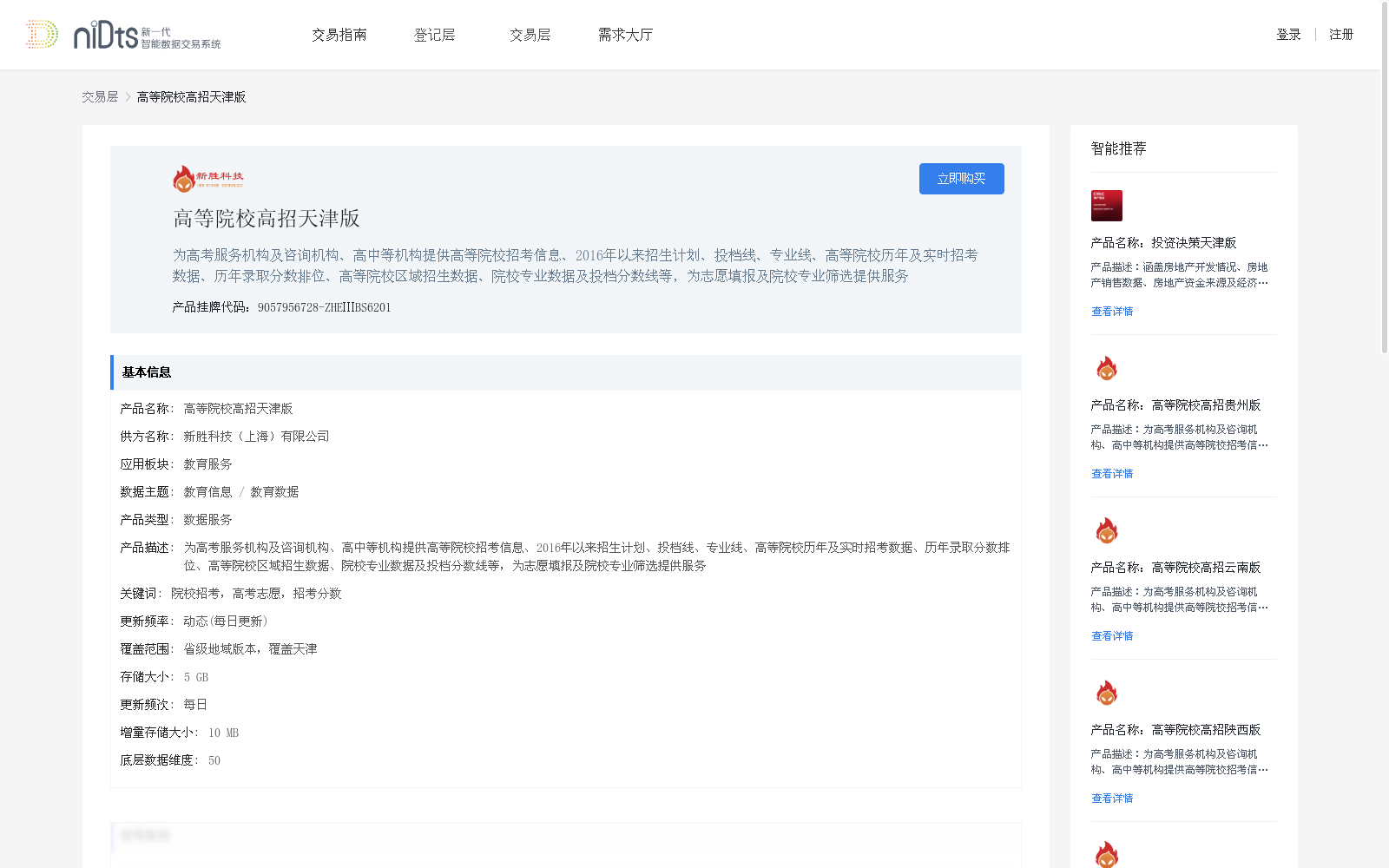
Task: Click the keywords 院校招考，高考志愿，招考分数
Action: pos(256,594)
